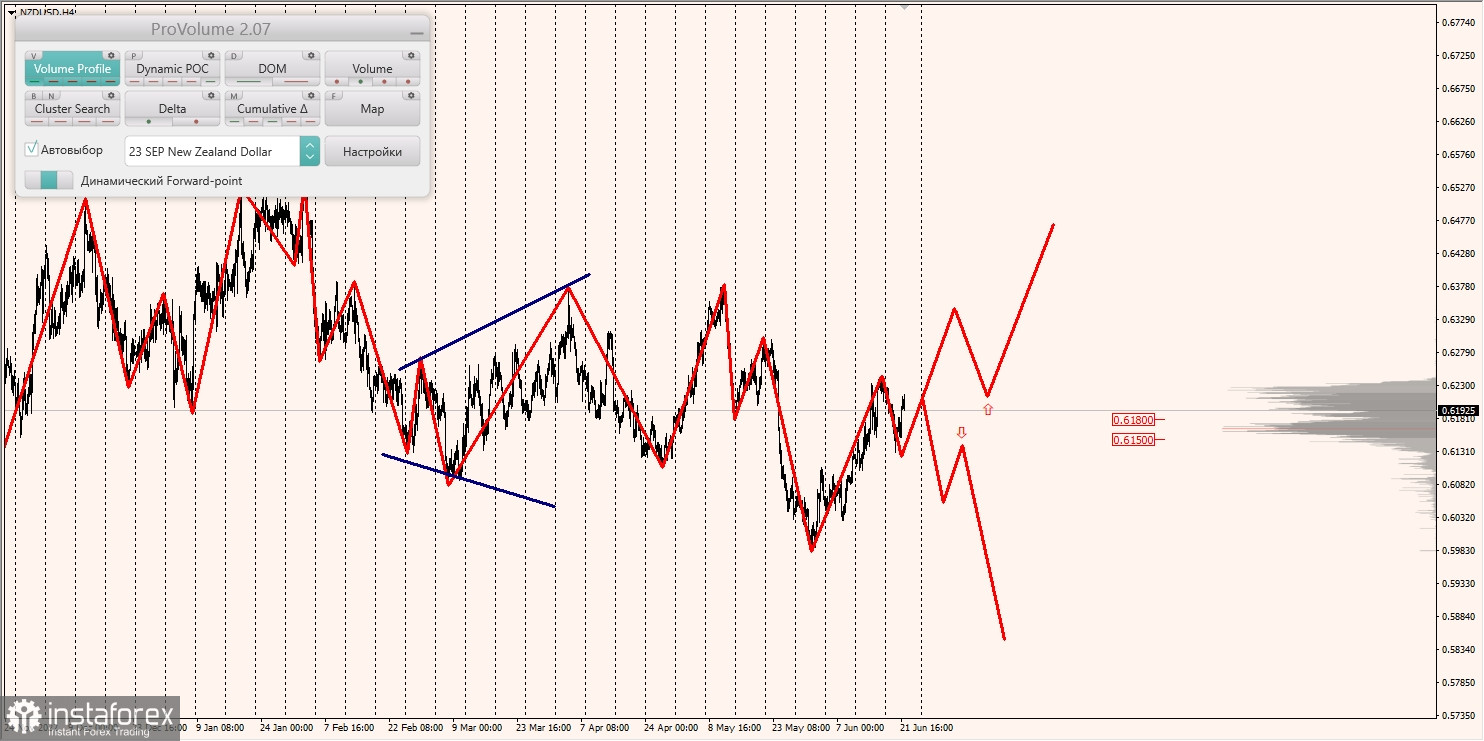Open Volume indicator gear settings
The height and width of the screenshot is (741, 1484).
point(411,55)
